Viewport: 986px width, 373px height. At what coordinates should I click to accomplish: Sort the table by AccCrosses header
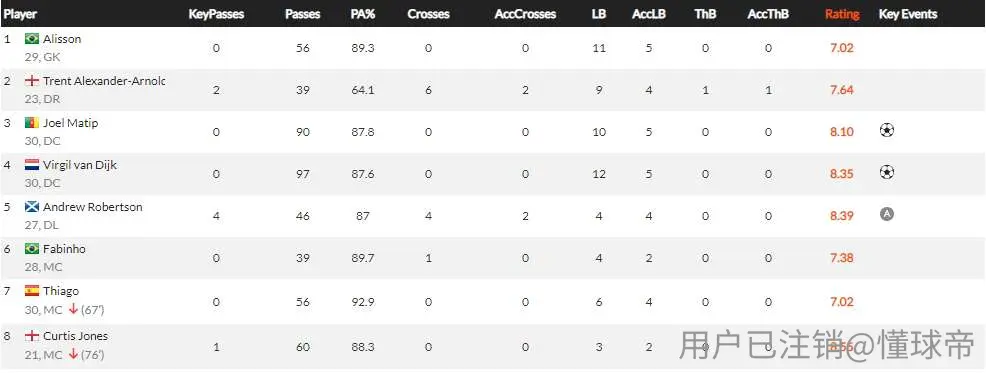525,14
